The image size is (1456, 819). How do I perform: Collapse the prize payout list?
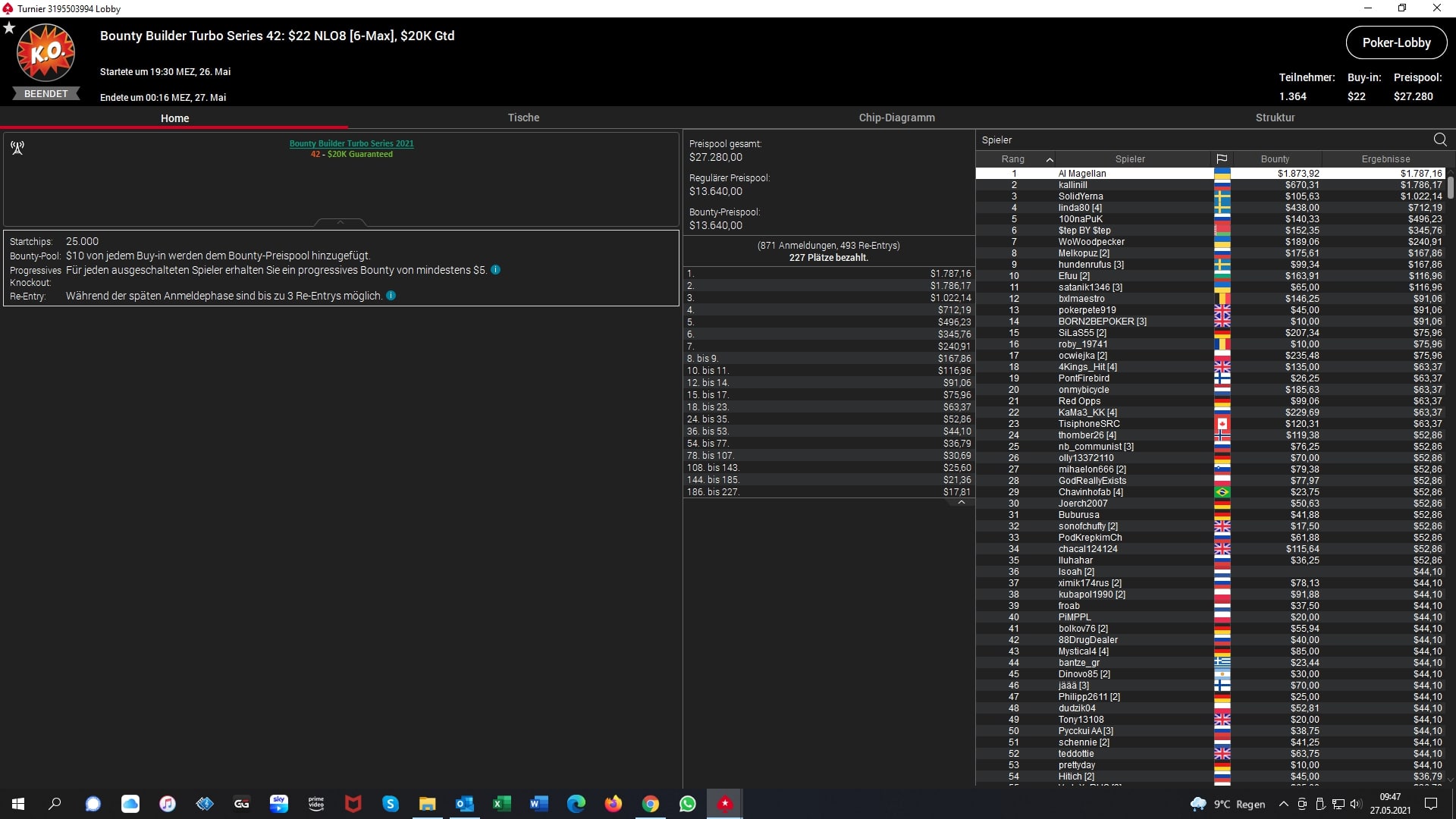point(961,503)
